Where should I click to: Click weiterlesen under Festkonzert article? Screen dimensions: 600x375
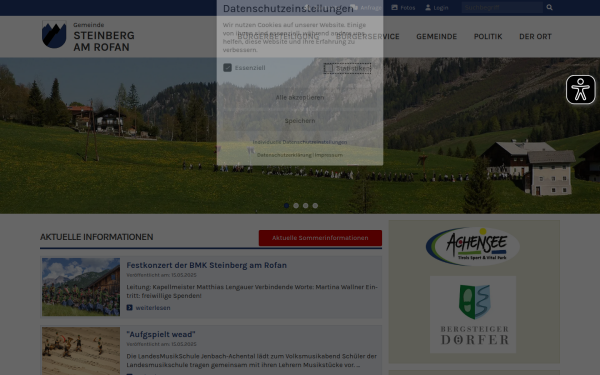tap(153, 308)
